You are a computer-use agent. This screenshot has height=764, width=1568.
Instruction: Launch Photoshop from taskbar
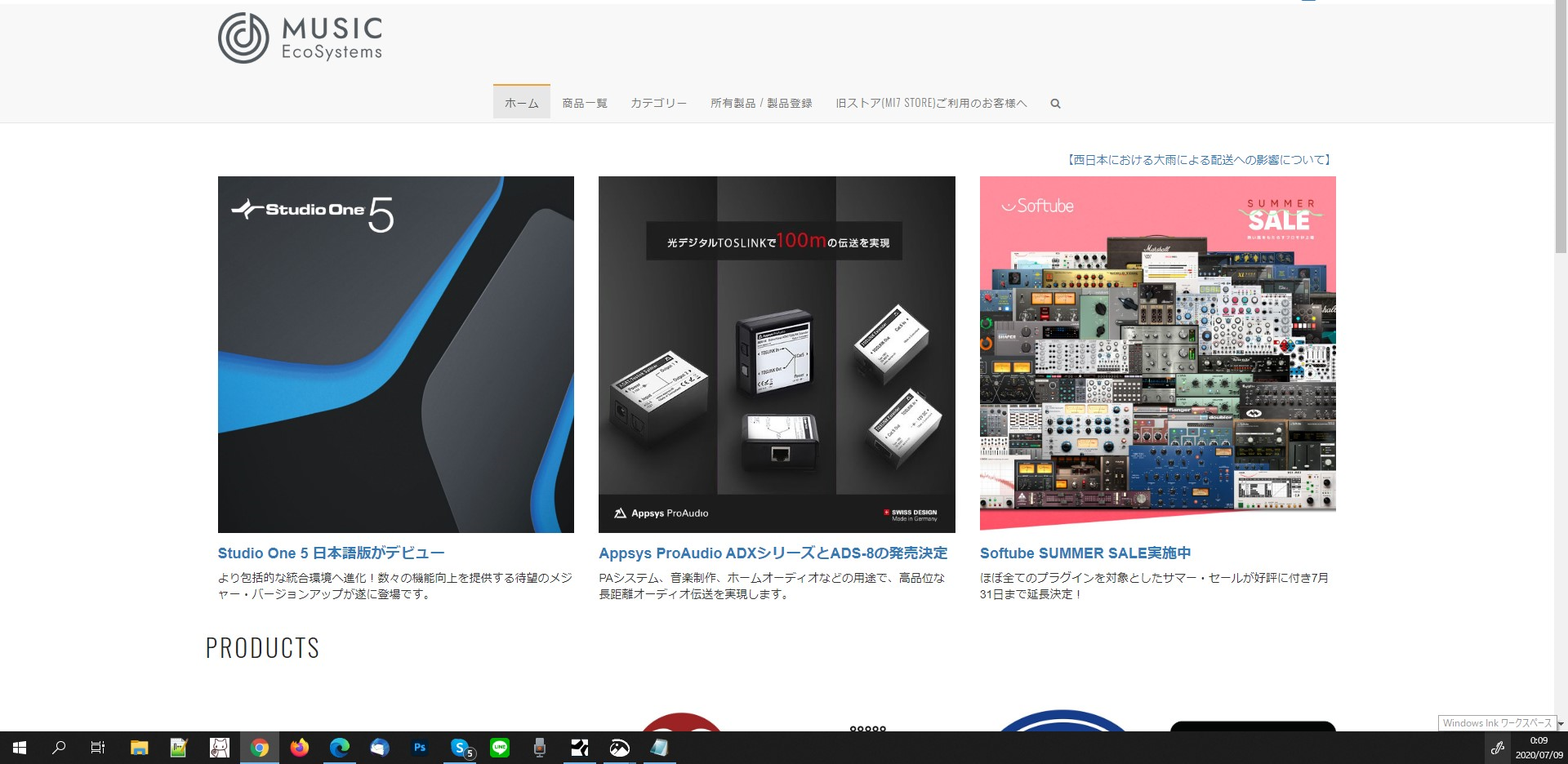click(x=420, y=748)
